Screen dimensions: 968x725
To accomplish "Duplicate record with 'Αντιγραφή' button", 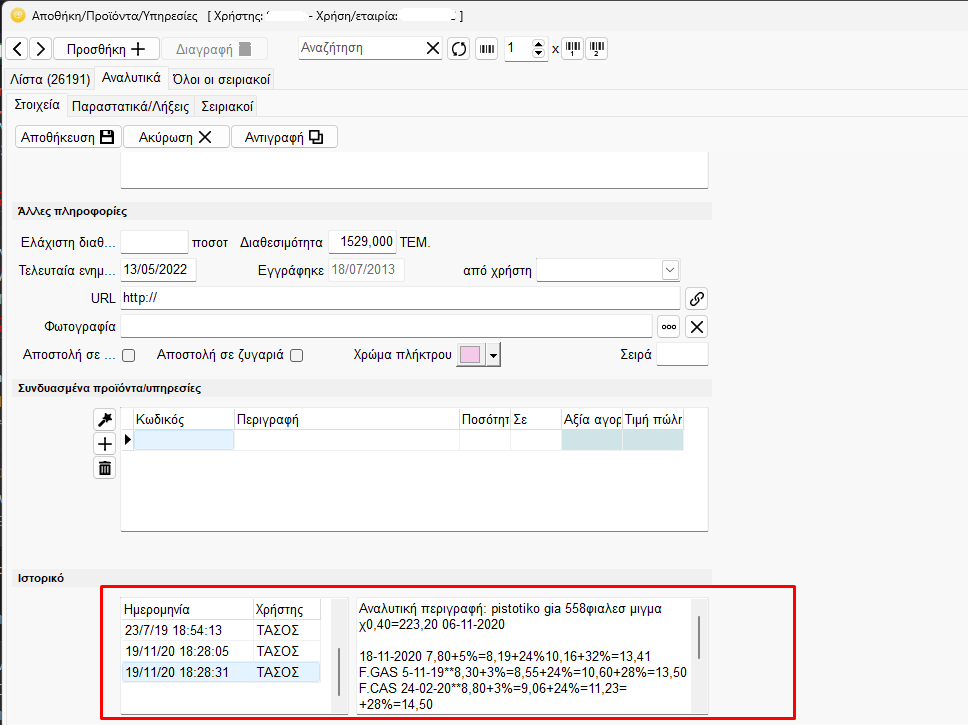I will click(x=284, y=137).
